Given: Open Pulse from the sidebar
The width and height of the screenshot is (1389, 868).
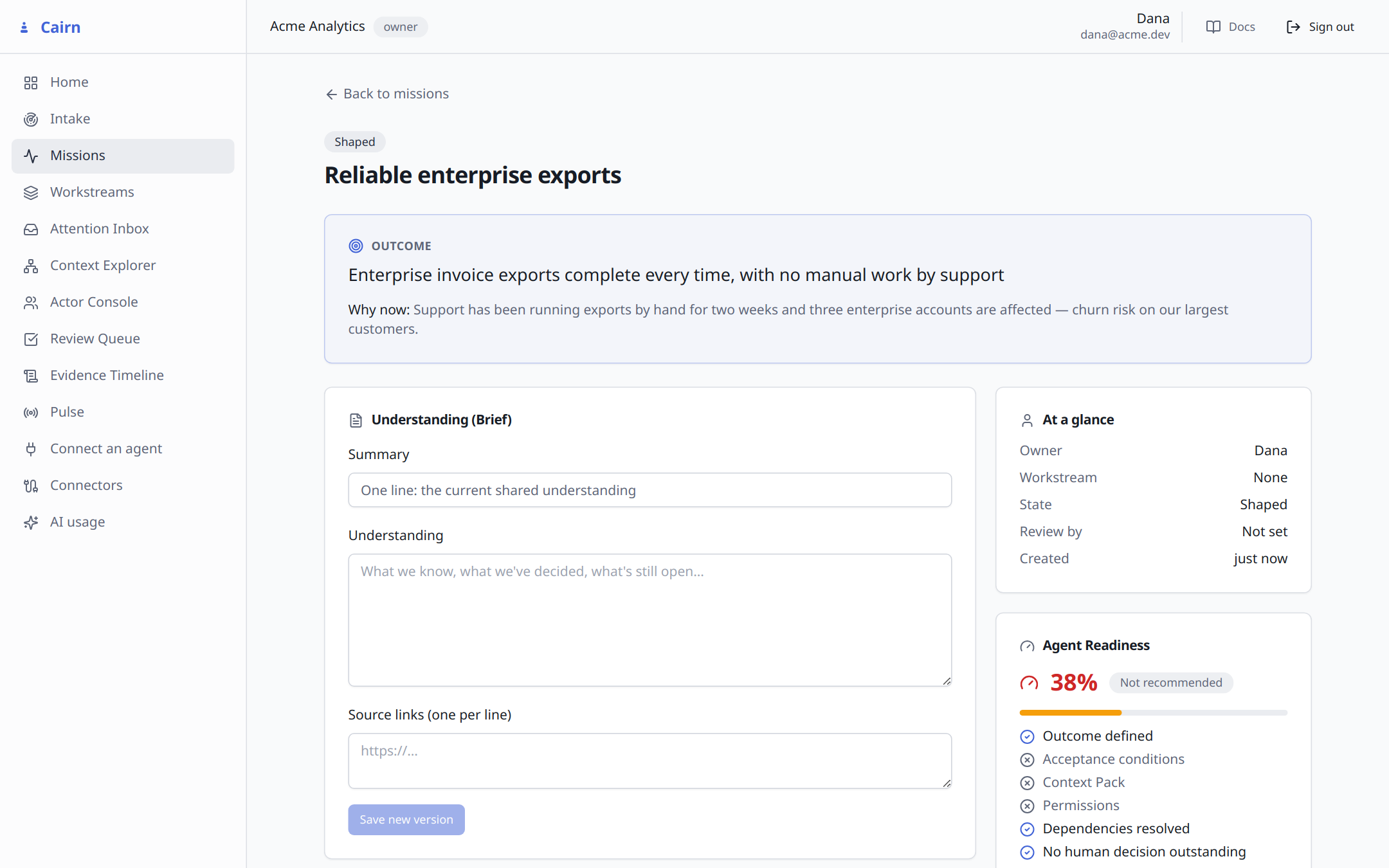Looking at the screenshot, I should pos(123,413).
